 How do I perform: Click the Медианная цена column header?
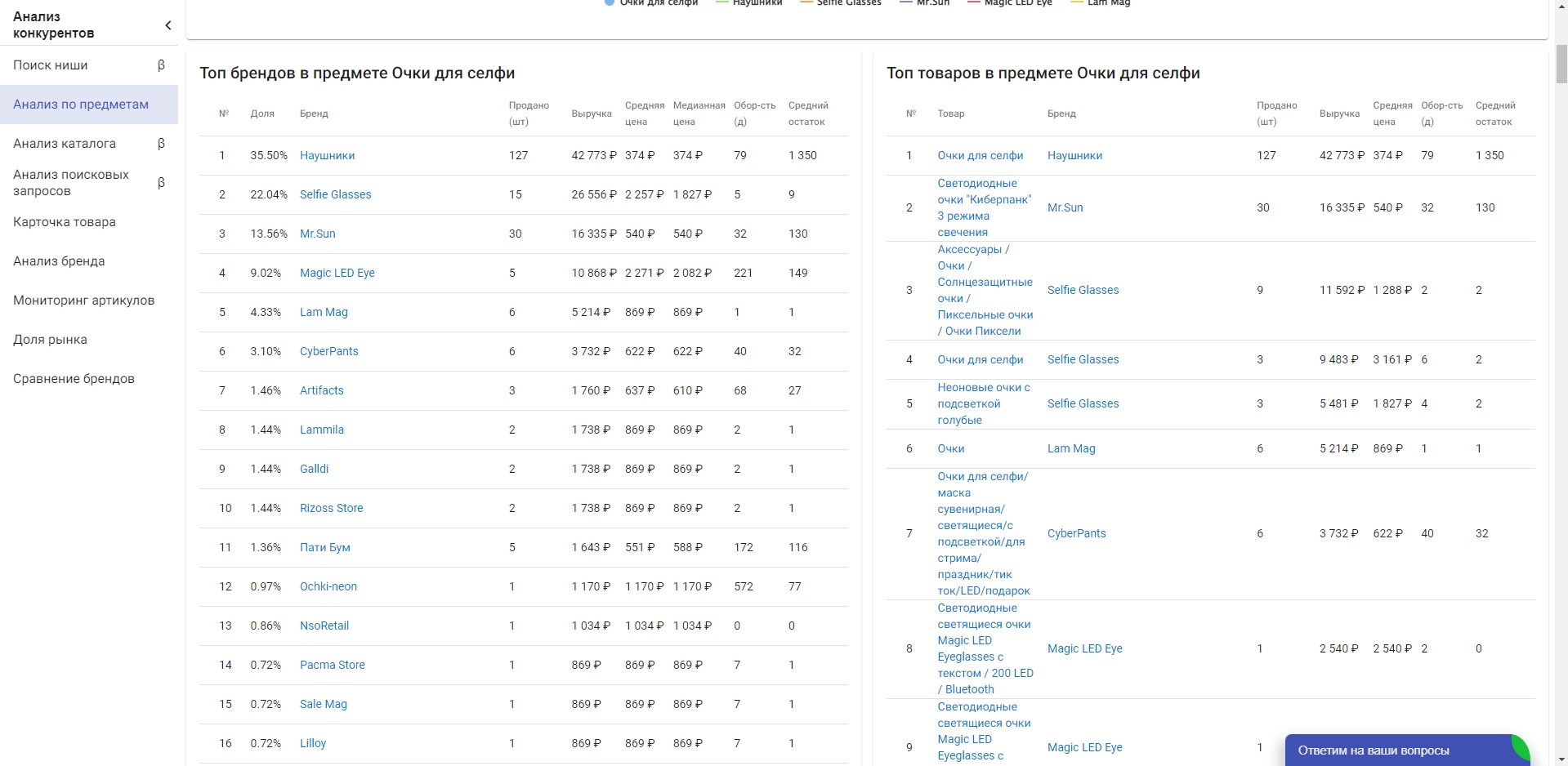coord(699,114)
